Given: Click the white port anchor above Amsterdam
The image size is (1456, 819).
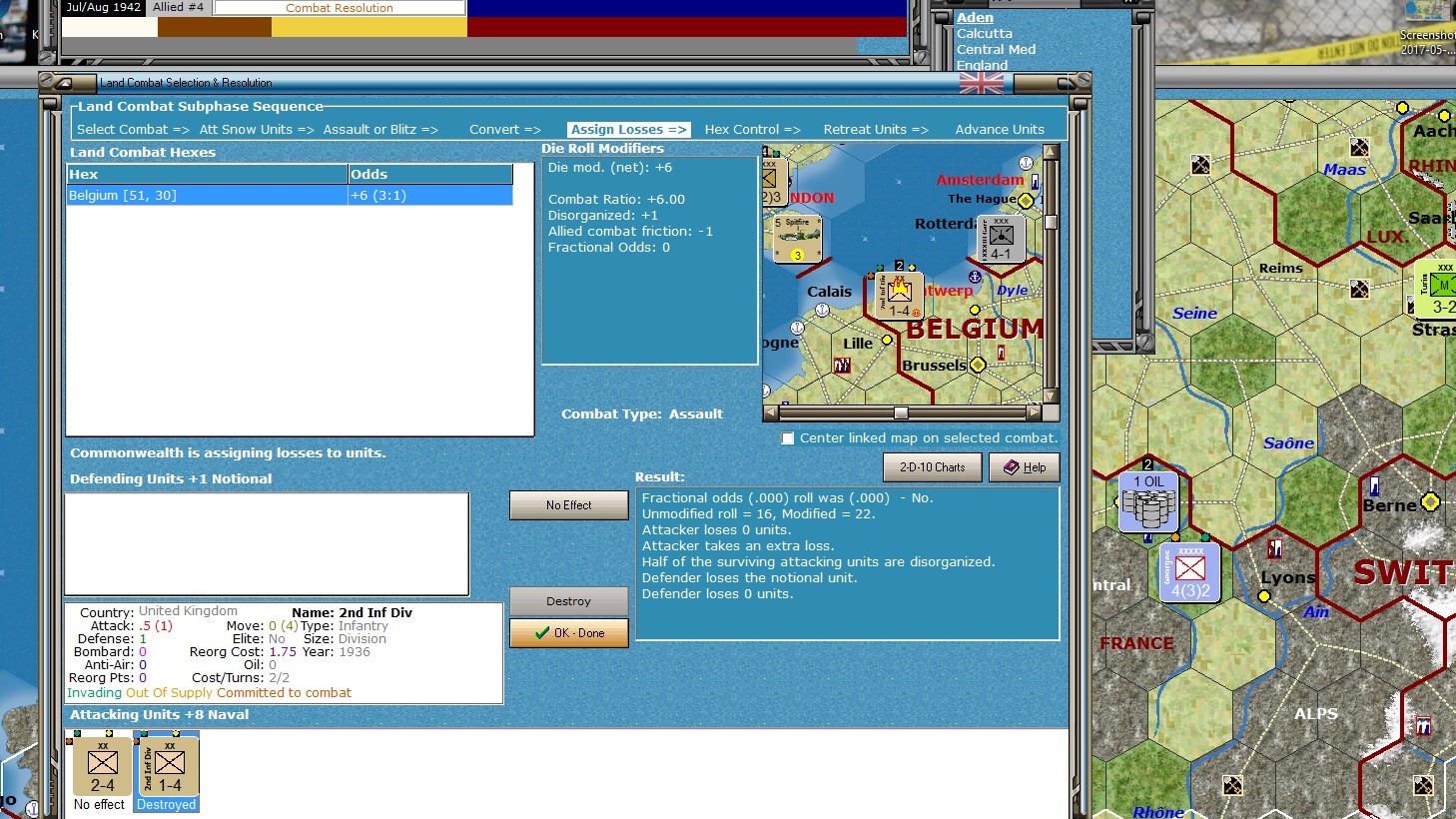Looking at the screenshot, I should click(1025, 163).
